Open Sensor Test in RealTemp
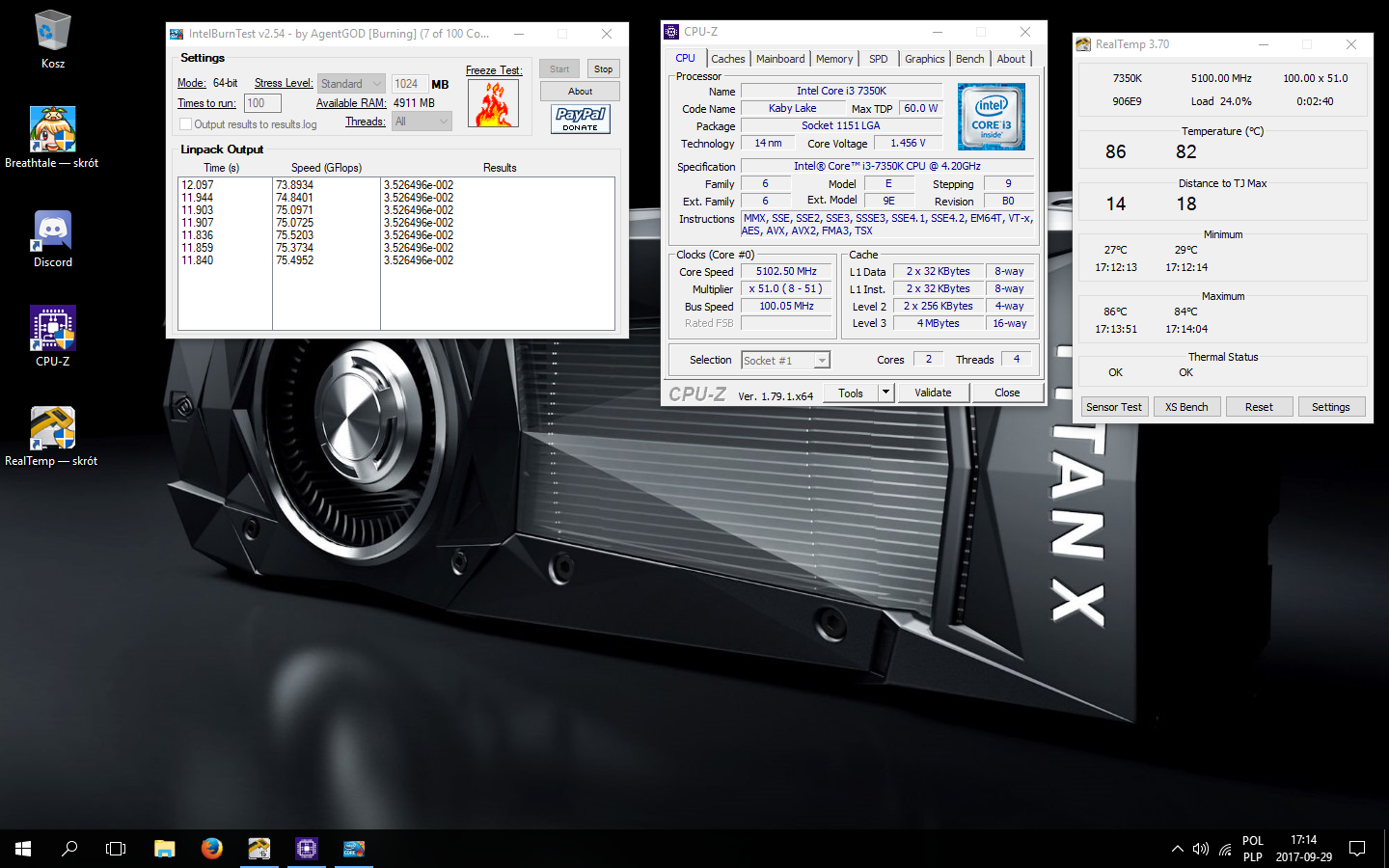This screenshot has width=1389, height=868. 1114,407
